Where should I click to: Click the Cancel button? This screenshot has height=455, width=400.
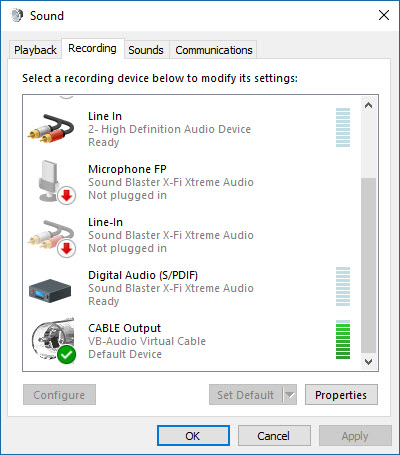pyautogui.click(x=274, y=436)
